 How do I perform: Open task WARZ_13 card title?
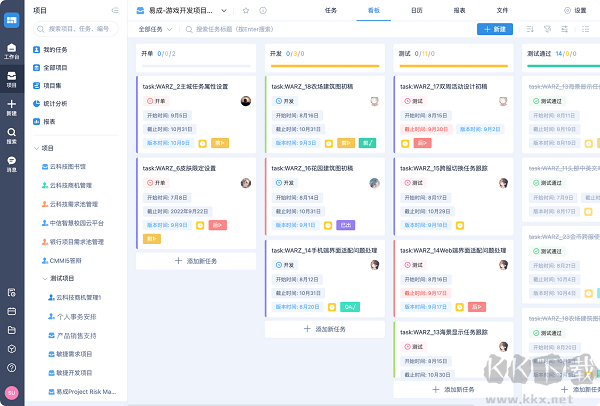click(444, 332)
